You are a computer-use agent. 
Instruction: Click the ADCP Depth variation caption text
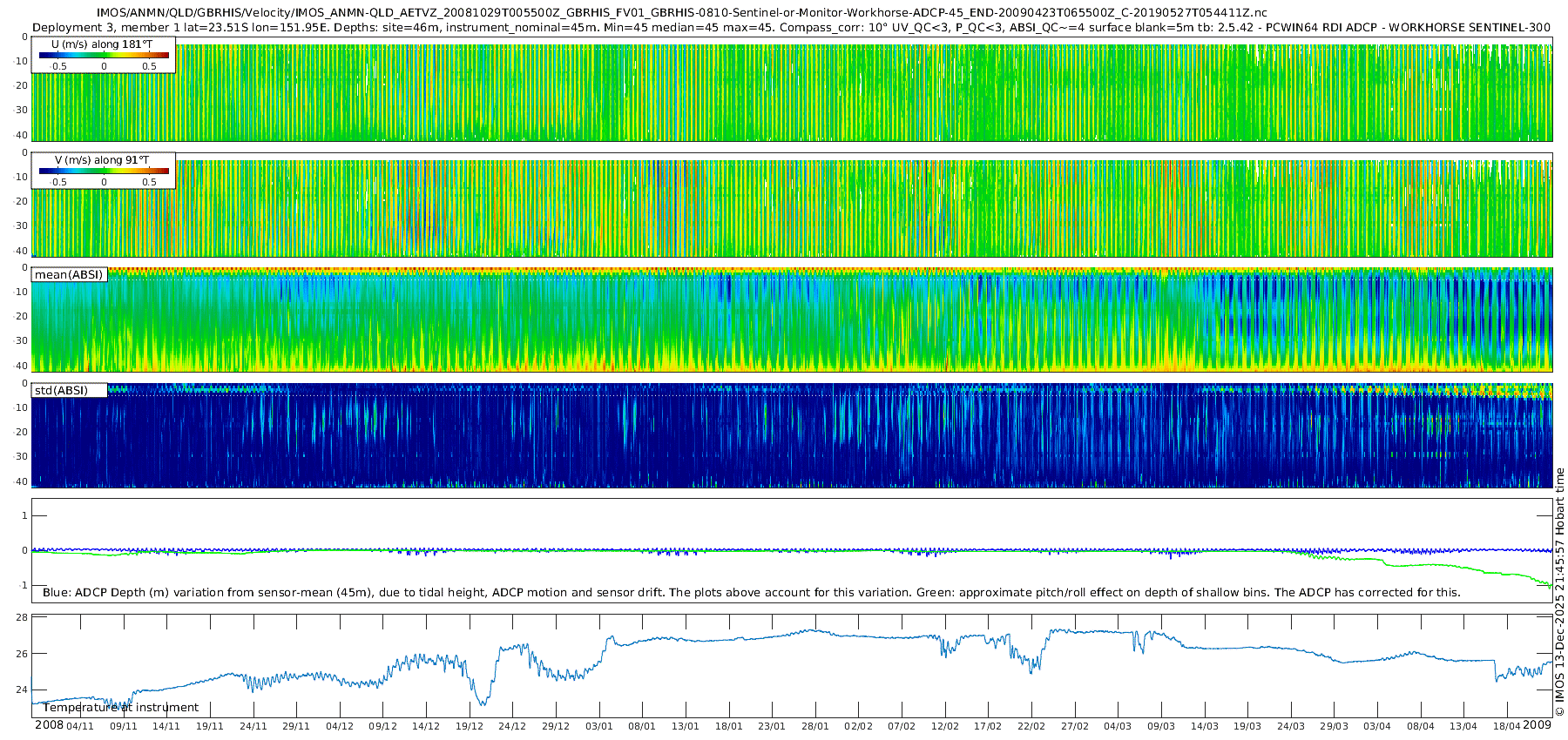coord(751,592)
